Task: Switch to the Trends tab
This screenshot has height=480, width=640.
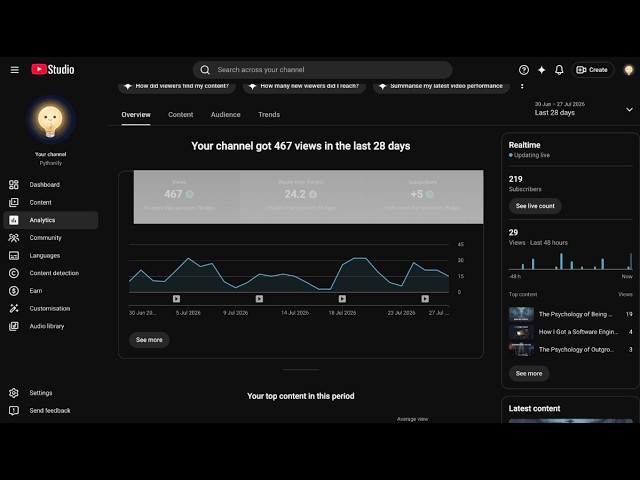Action: tap(269, 115)
